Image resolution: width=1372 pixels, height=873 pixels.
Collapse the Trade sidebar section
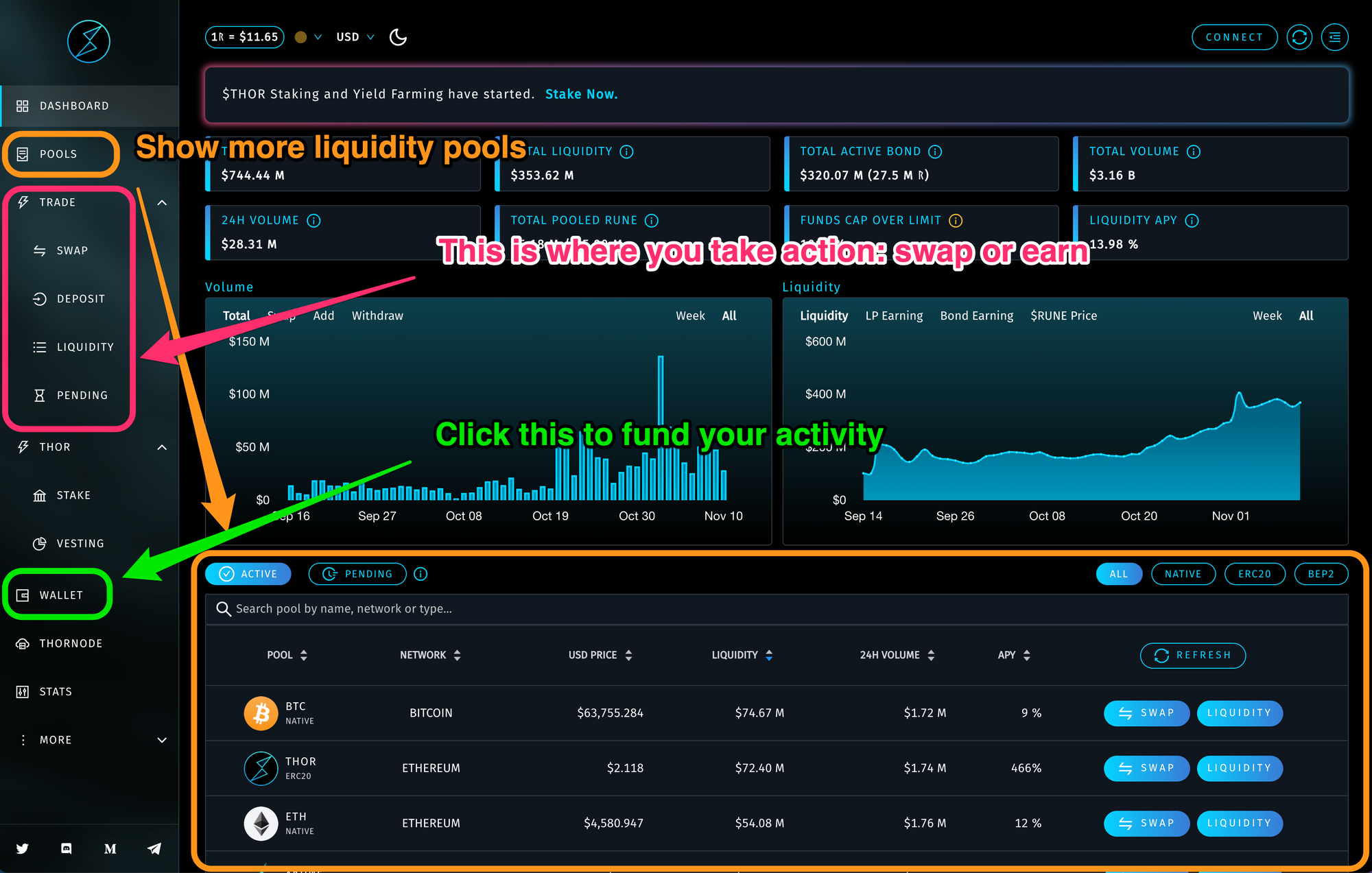click(162, 202)
